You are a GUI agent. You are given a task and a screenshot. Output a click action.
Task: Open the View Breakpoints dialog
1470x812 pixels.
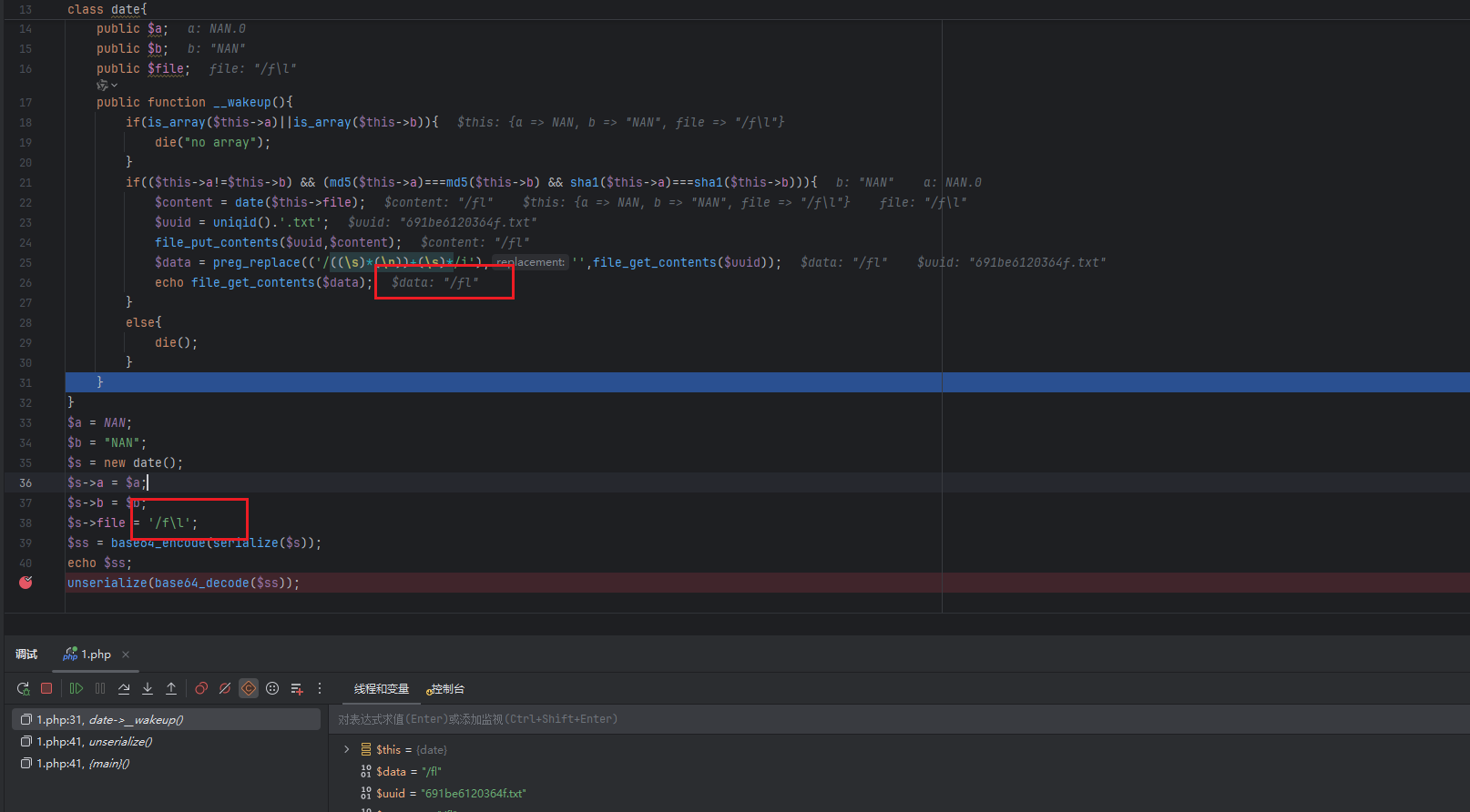point(201,689)
